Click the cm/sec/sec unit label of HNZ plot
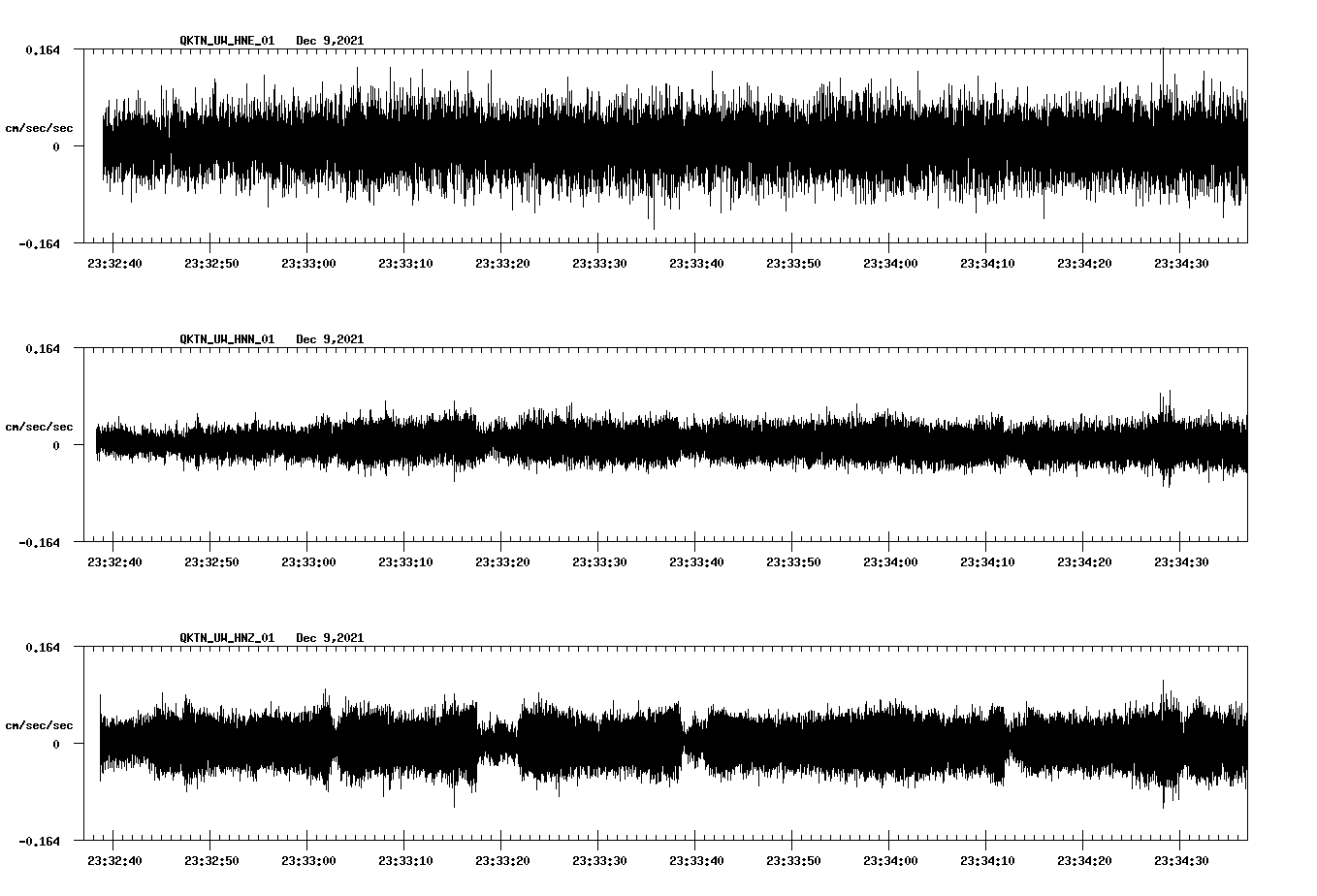 point(39,725)
